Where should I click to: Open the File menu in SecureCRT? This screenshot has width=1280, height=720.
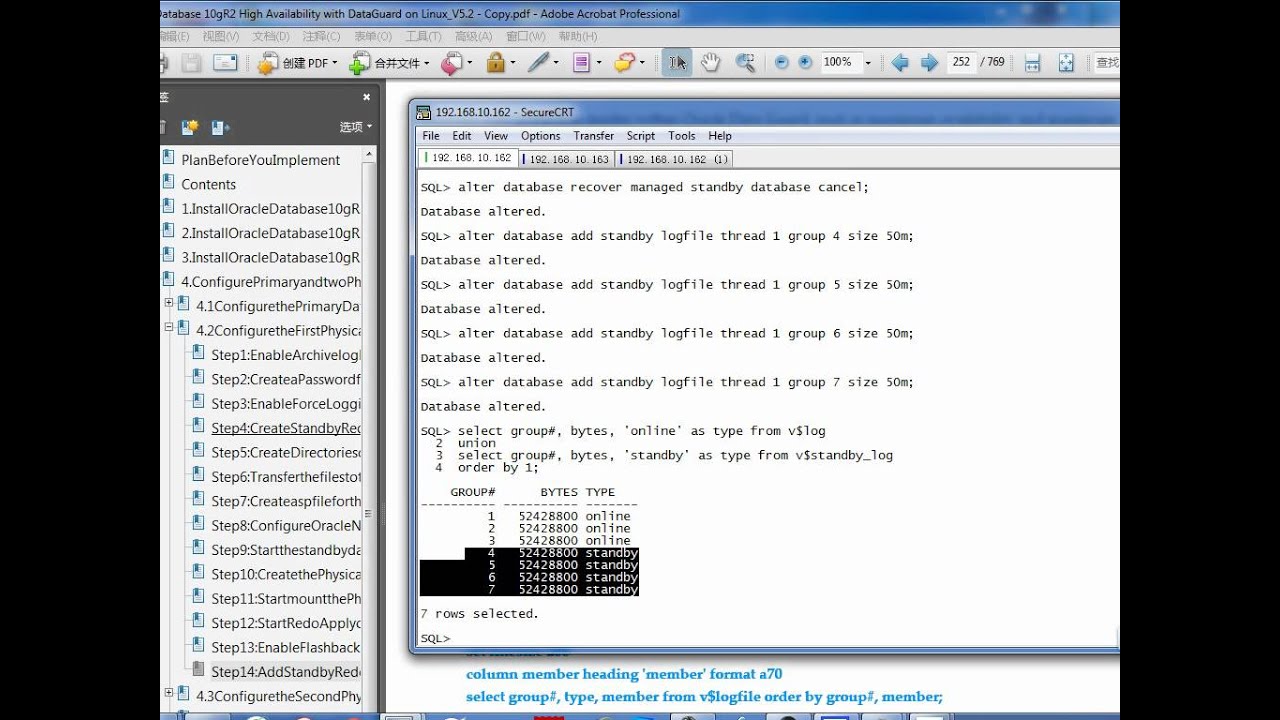[431, 136]
